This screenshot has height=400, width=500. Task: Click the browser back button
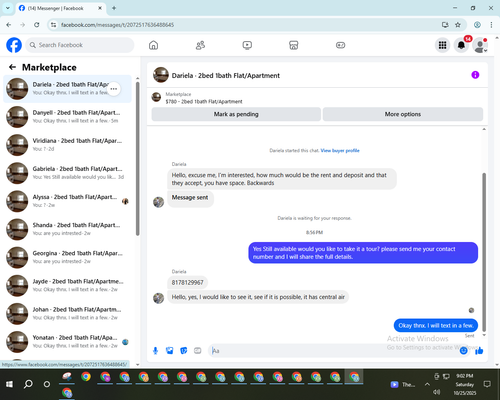(x=9, y=25)
